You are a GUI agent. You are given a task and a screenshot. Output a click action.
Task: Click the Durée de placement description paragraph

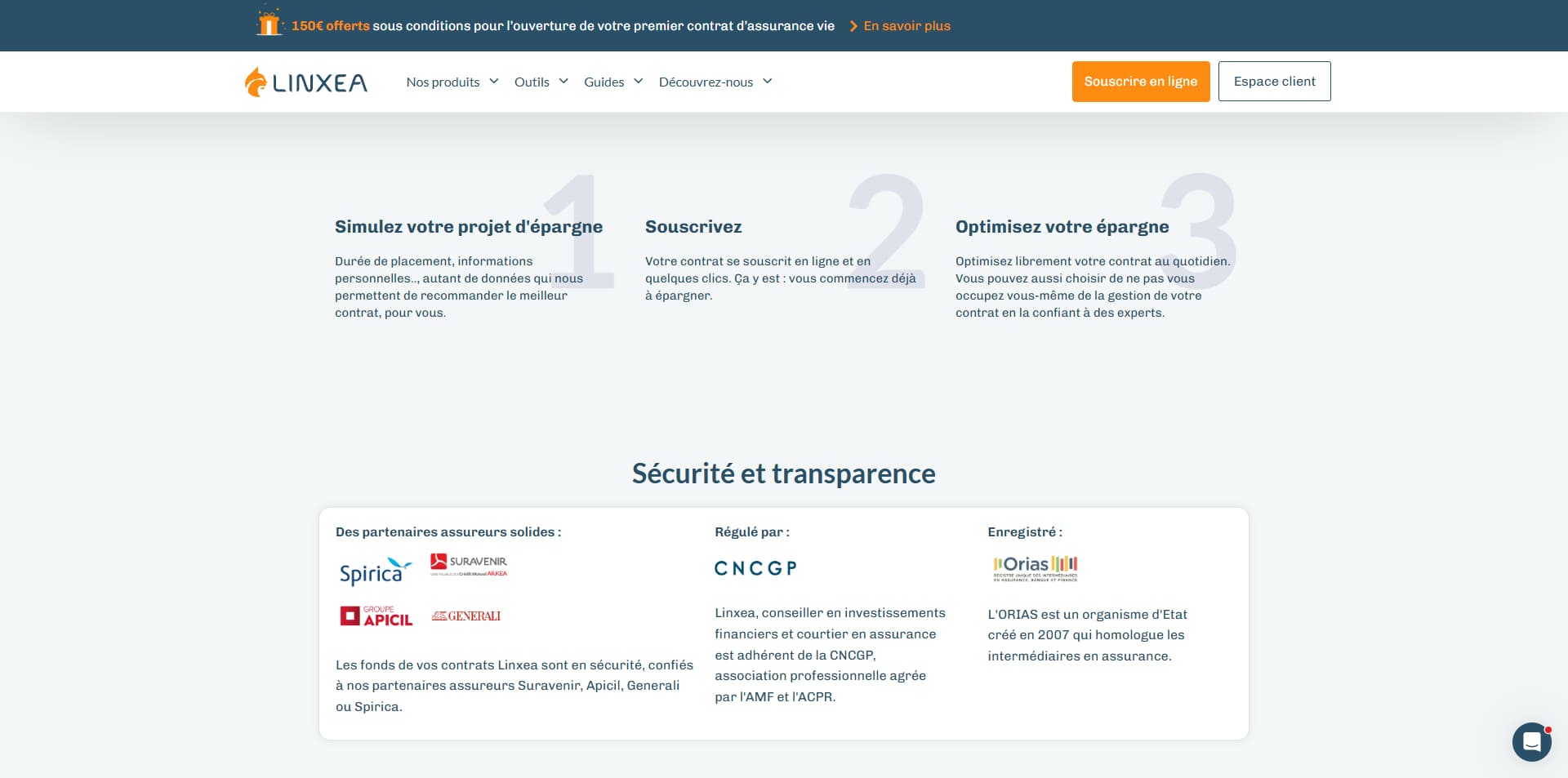tap(459, 287)
